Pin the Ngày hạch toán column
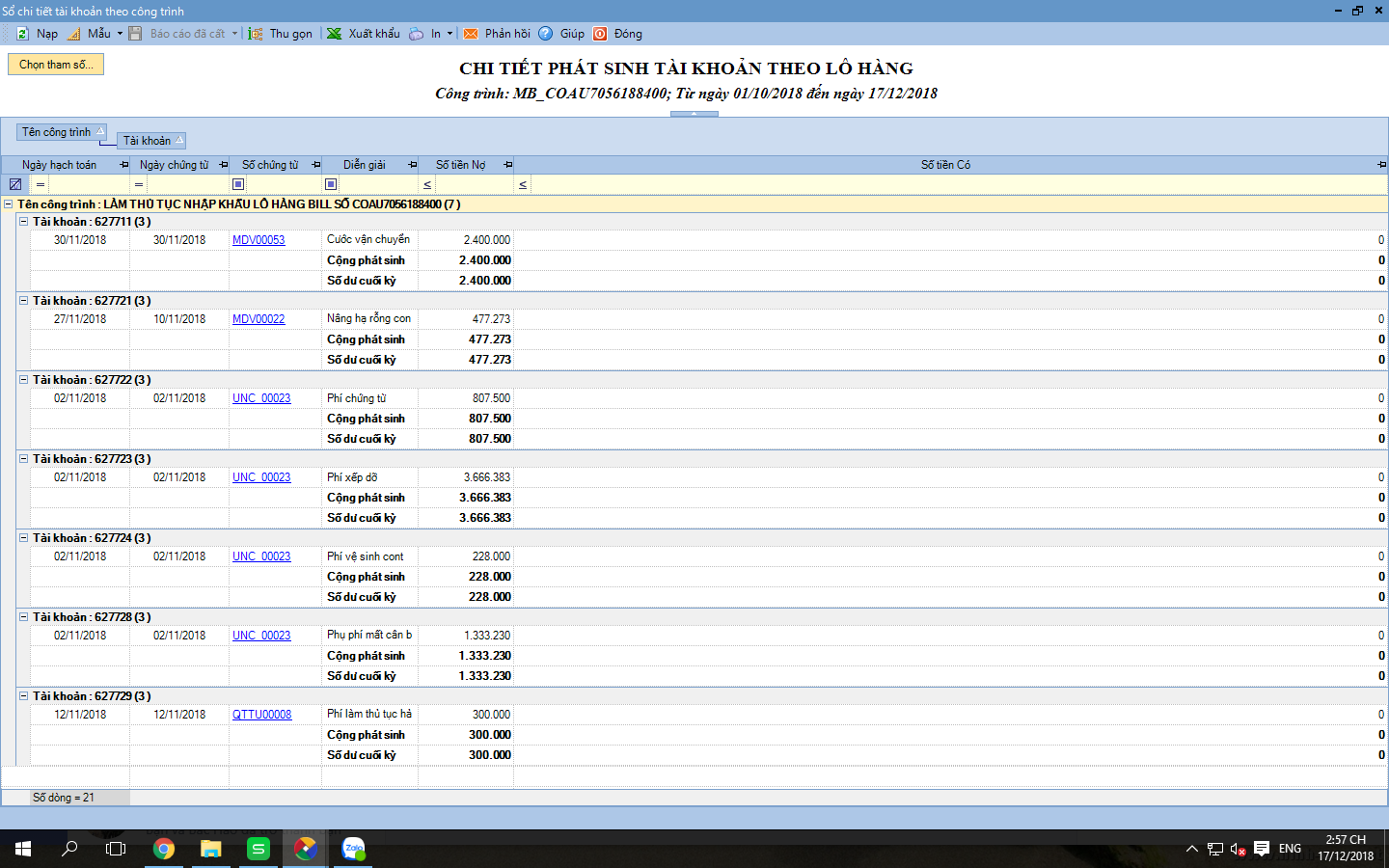The image size is (1389, 868). (x=123, y=165)
